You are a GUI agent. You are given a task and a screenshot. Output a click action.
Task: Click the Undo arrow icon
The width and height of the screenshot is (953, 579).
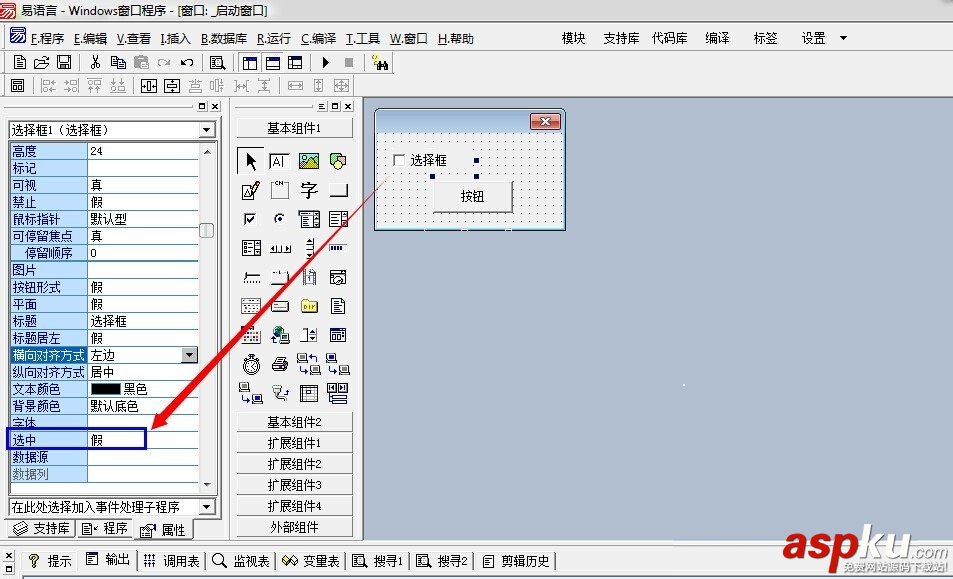[x=187, y=62]
